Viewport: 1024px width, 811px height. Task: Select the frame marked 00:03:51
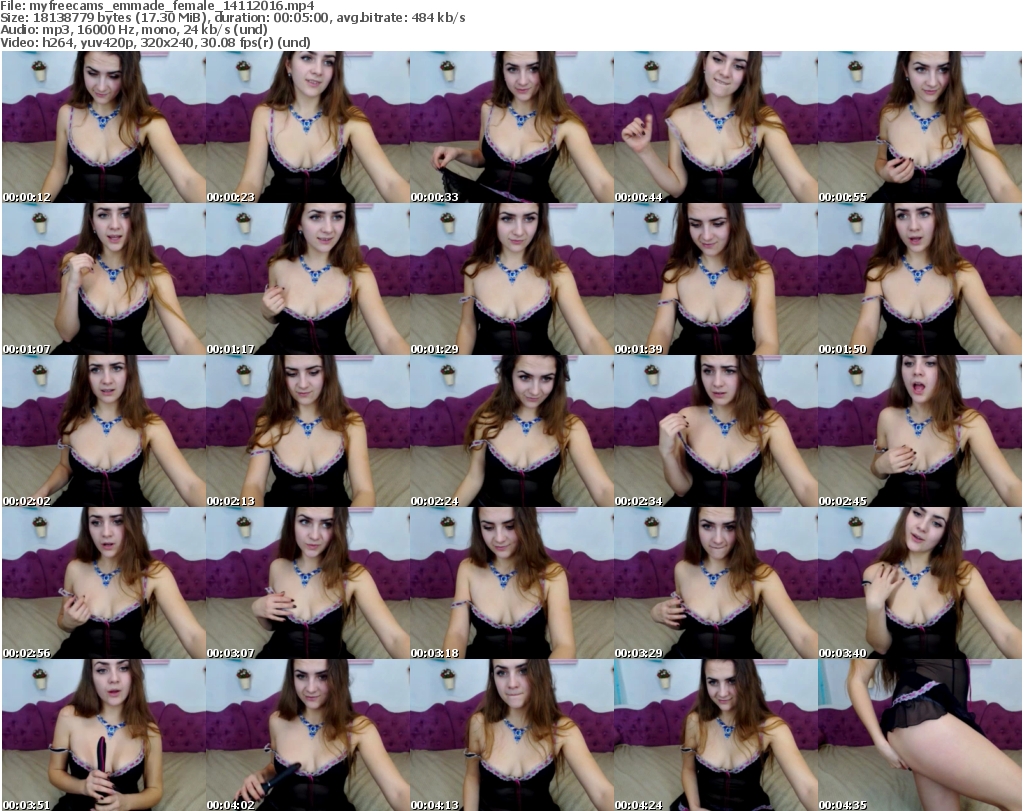[103, 735]
